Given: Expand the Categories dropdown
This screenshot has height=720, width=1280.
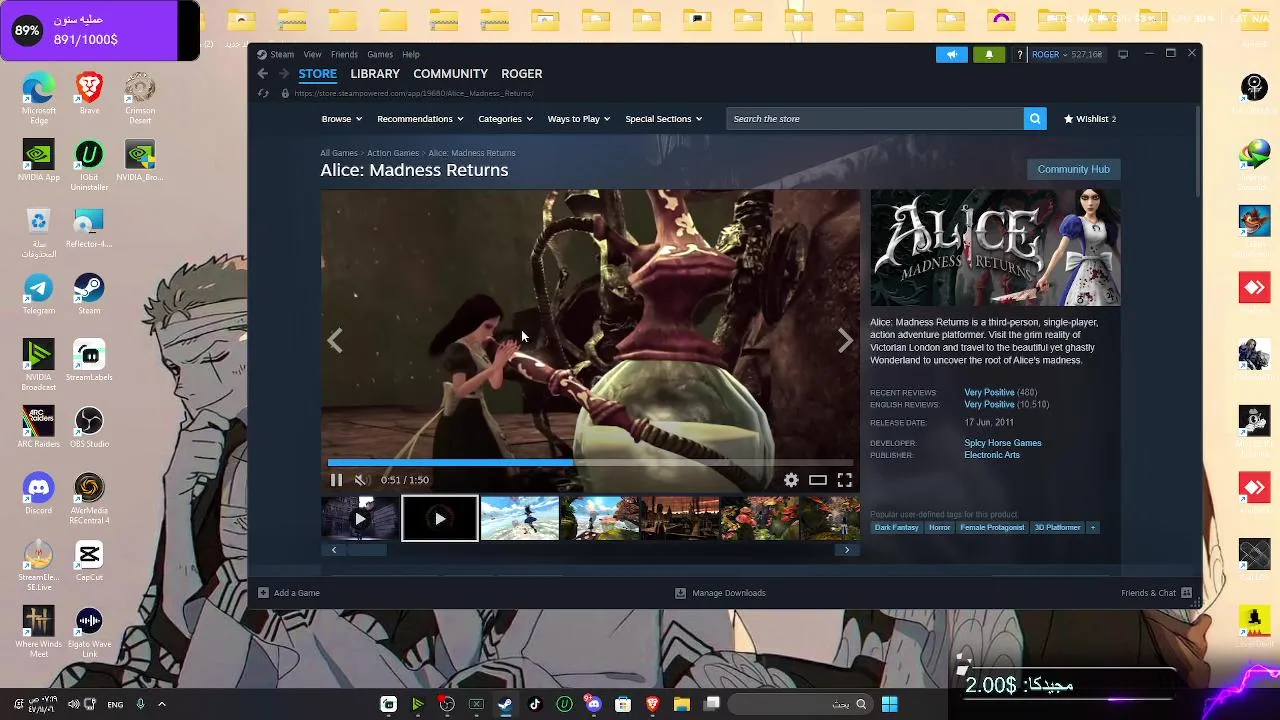Looking at the screenshot, I should [x=505, y=119].
